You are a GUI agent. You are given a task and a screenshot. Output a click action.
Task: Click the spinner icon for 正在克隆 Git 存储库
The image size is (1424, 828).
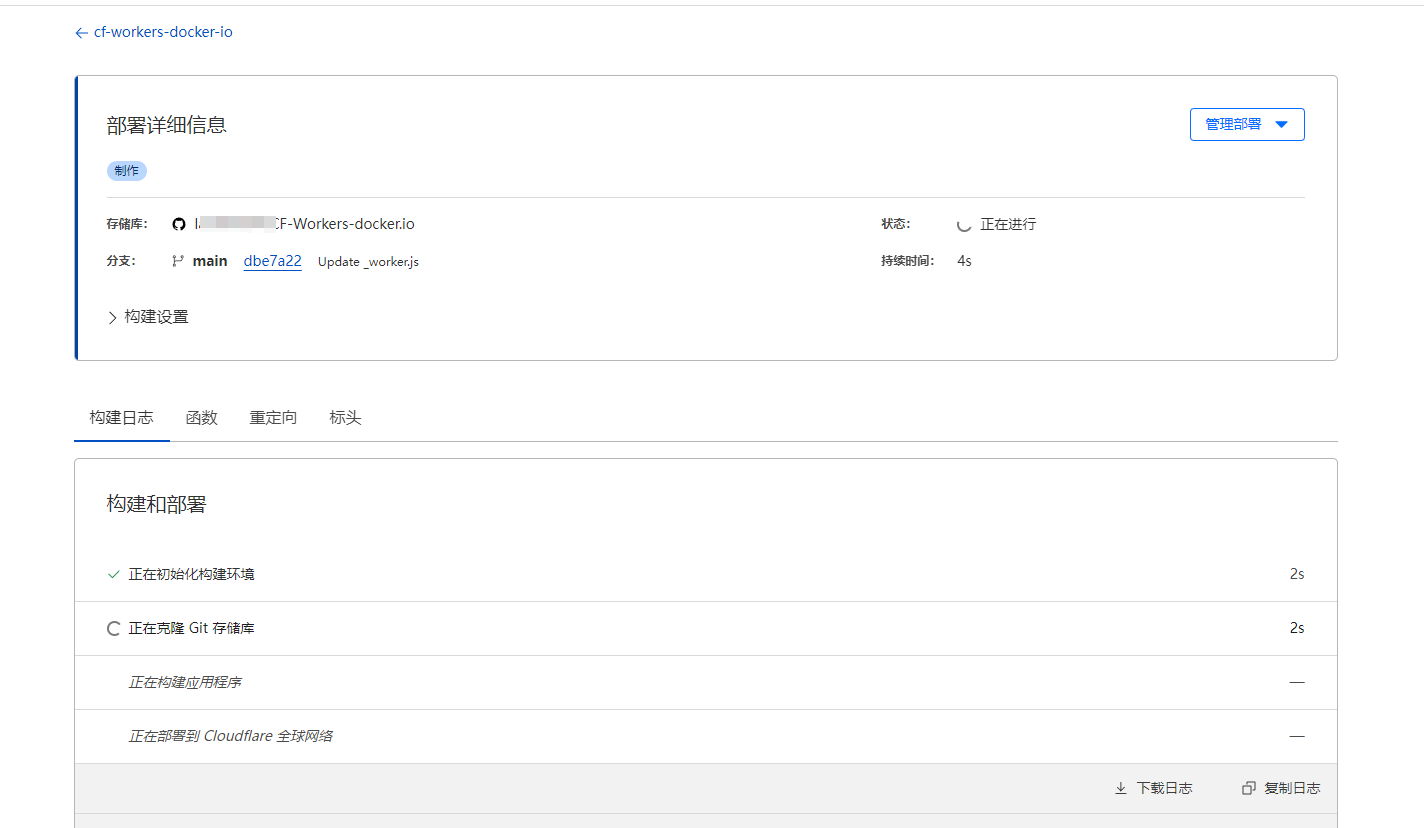[113, 629]
